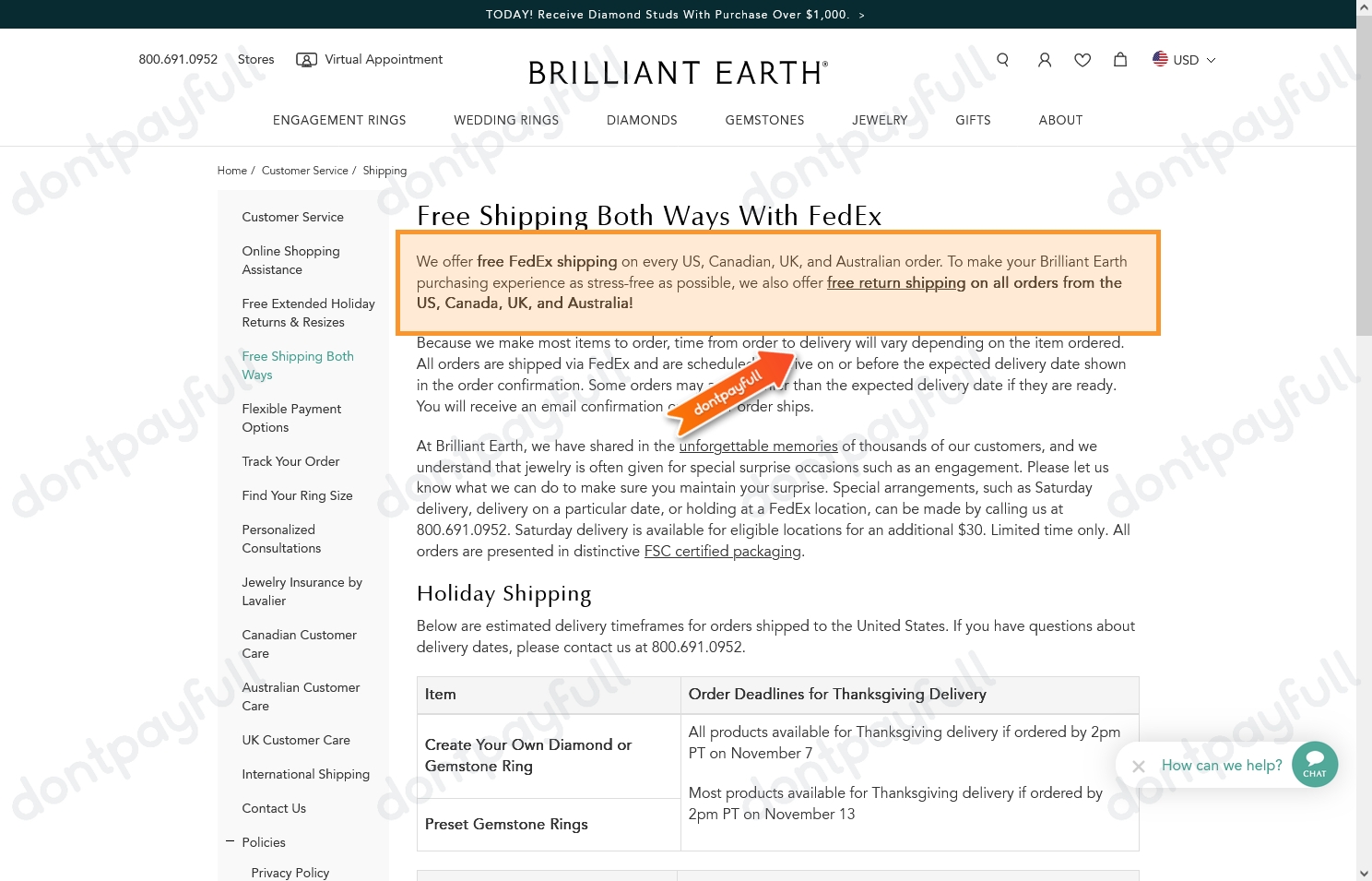Open the GEMSTONES menu
The height and width of the screenshot is (881, 1372).
764,120
